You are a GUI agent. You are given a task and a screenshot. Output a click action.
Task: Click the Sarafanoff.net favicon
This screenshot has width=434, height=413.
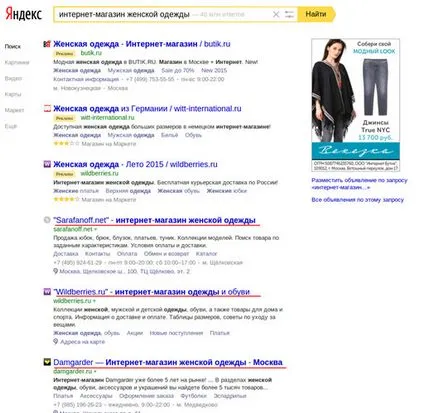coord(47,220)
